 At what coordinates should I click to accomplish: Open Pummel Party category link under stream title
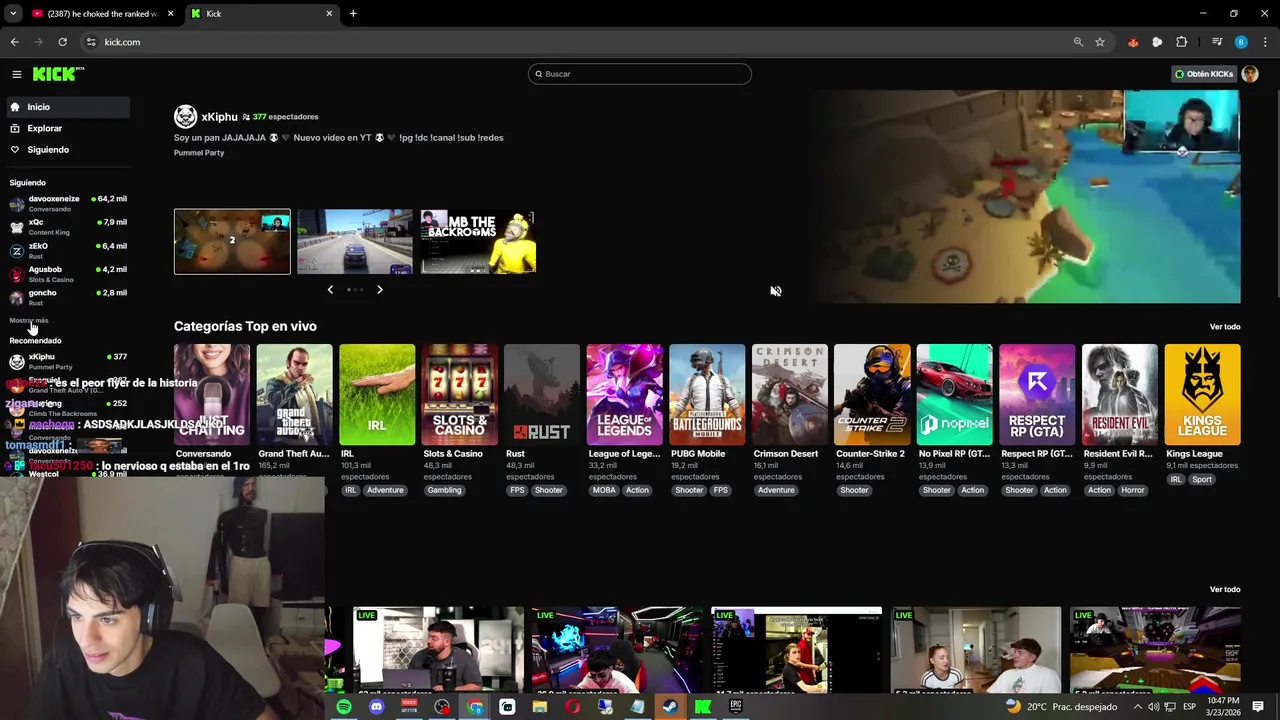[x=199, y=153]
